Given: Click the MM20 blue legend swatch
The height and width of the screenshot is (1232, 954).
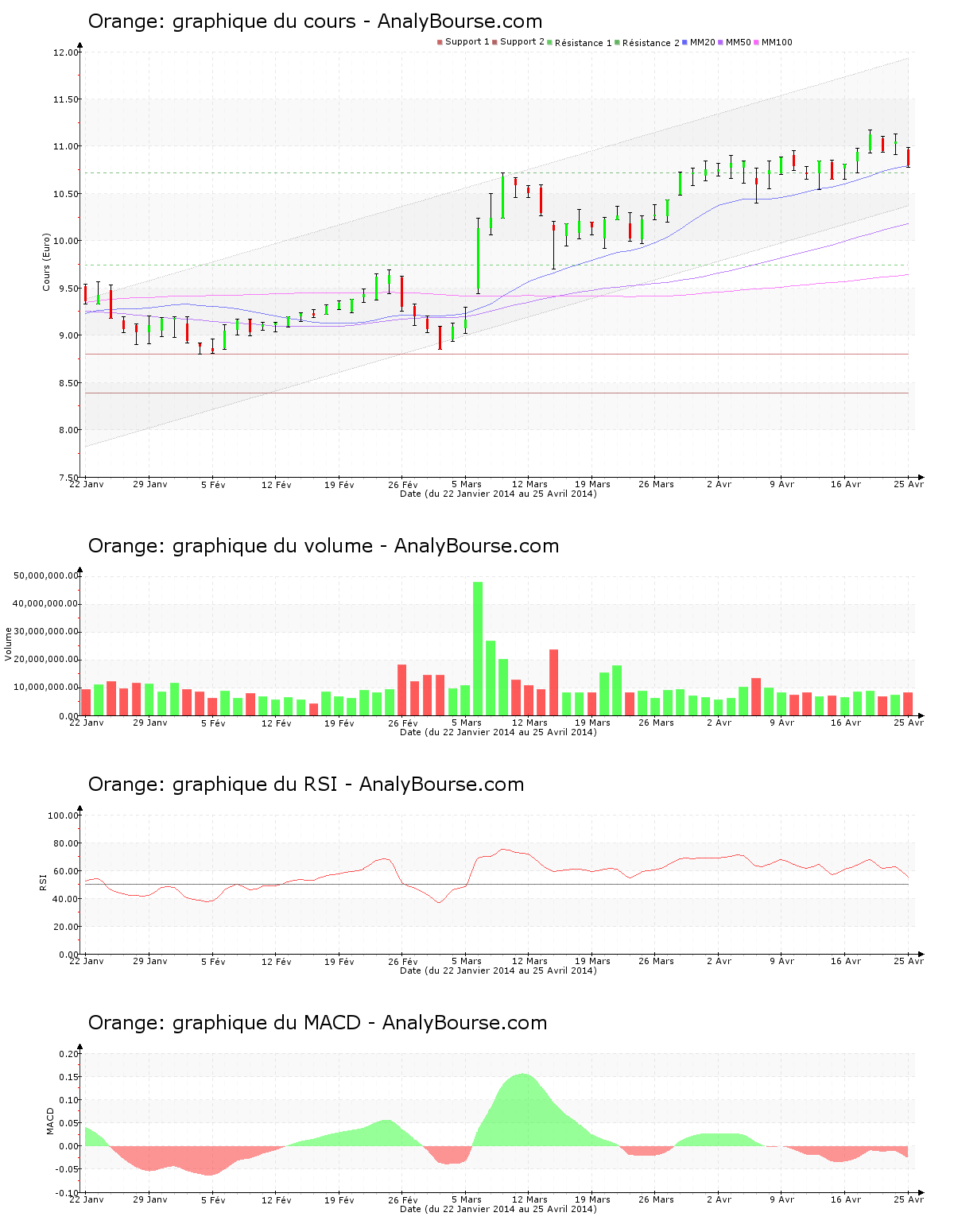Looking at the screenshot, I should tap(684, 42).
